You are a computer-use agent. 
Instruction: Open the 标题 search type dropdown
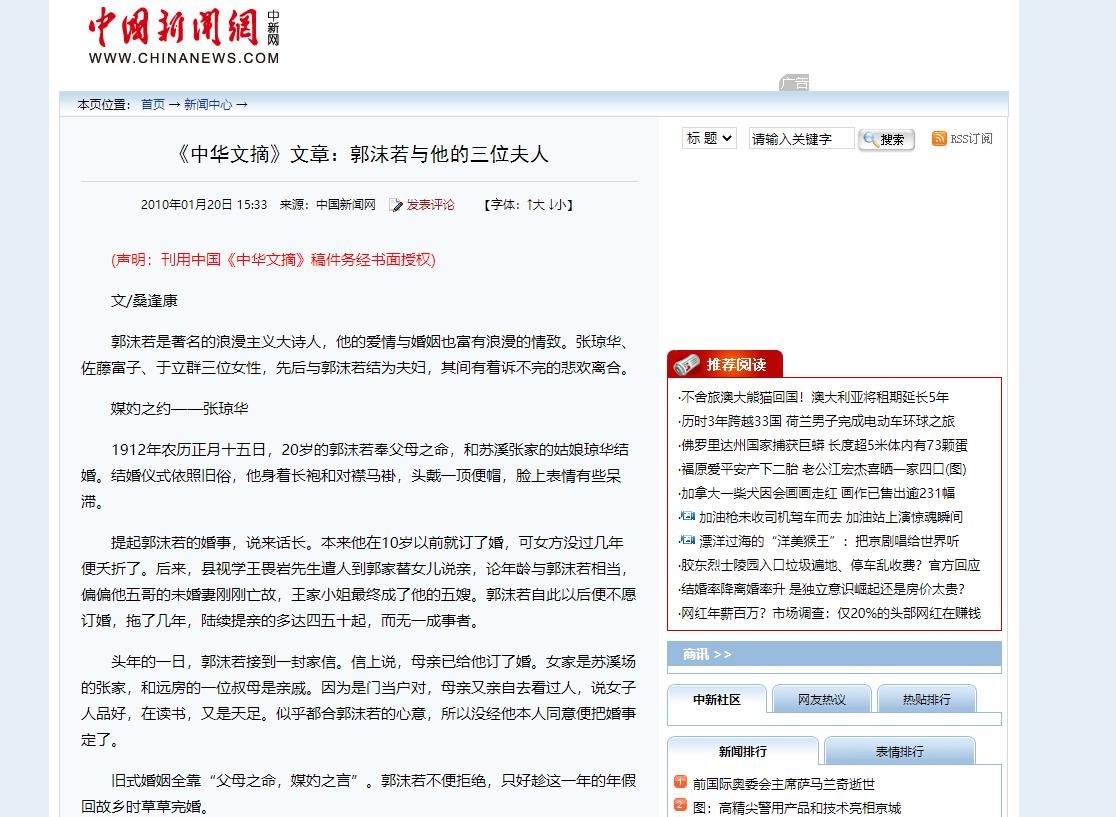pyautogui.click(x=709, y=138)
